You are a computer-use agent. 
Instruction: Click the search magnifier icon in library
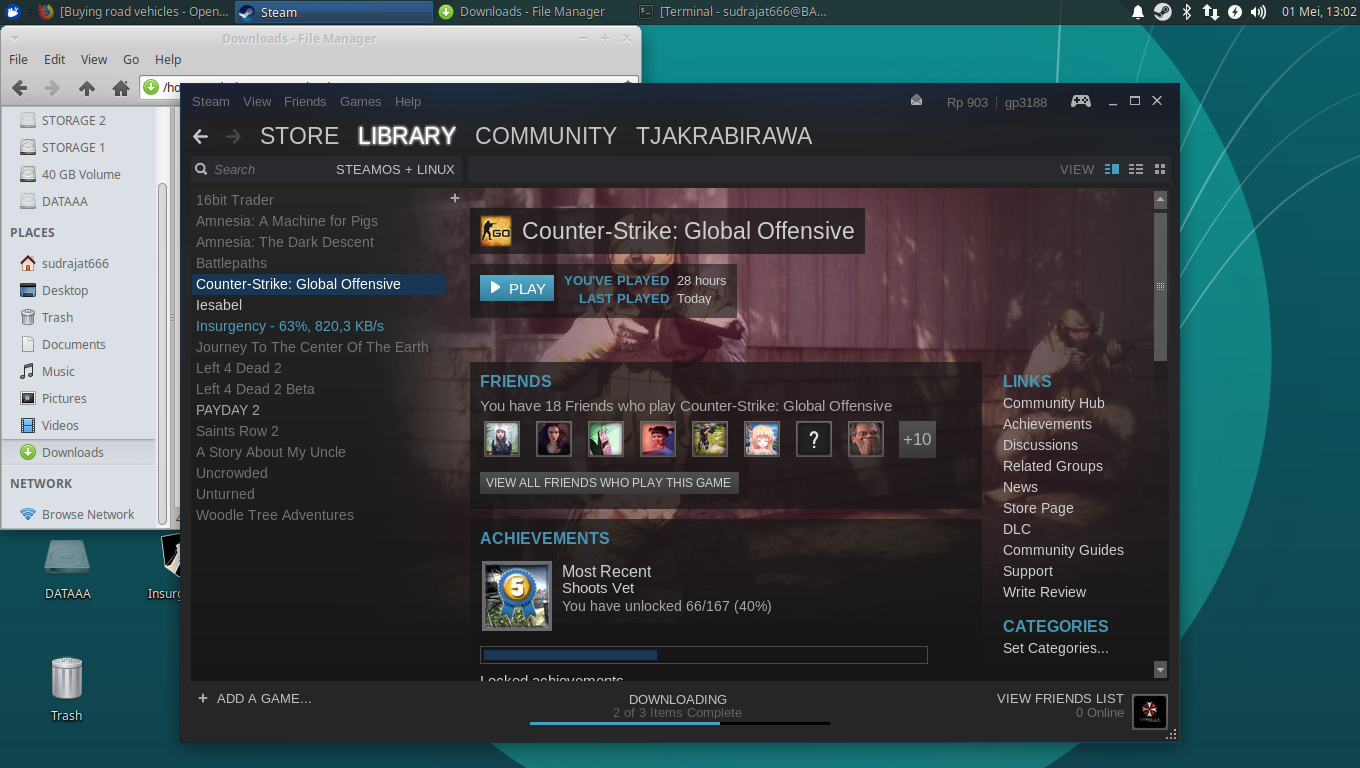click(201, 169)
